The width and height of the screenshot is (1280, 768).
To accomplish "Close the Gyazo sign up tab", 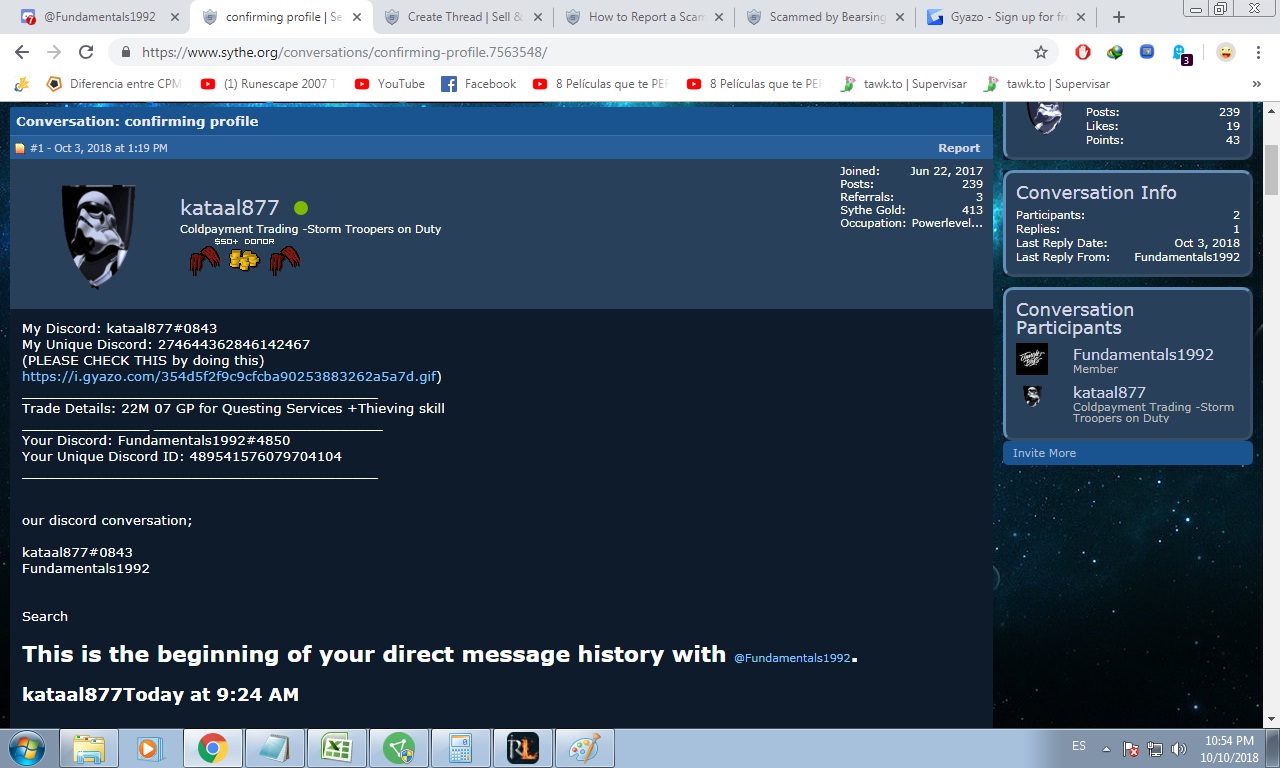I will pos(1081,17).
